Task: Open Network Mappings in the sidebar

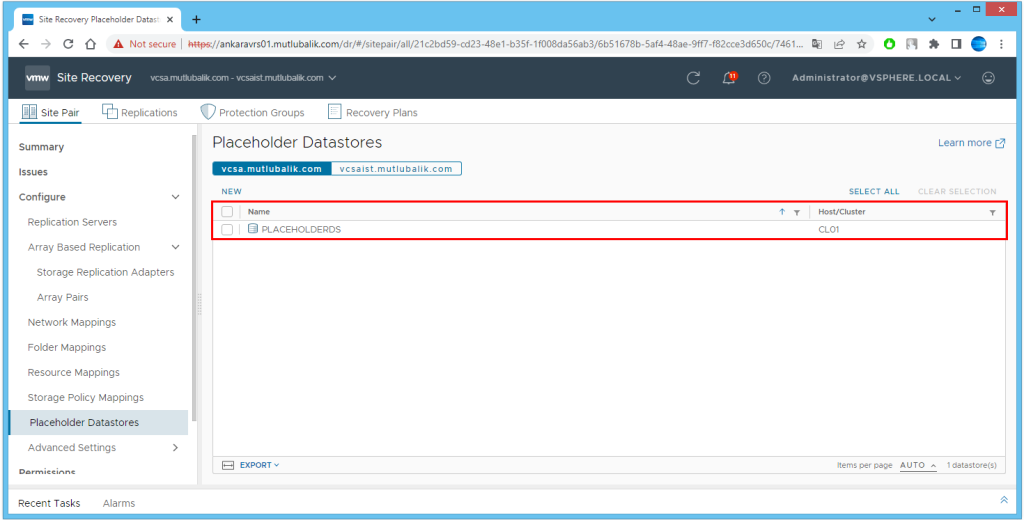Action: [x=72, y=322]
